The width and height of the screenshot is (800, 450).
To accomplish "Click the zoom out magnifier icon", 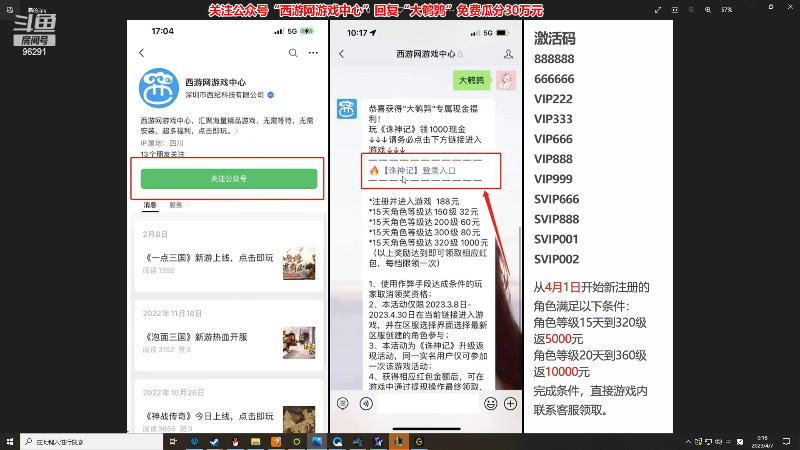I will (x=691, y=10).
